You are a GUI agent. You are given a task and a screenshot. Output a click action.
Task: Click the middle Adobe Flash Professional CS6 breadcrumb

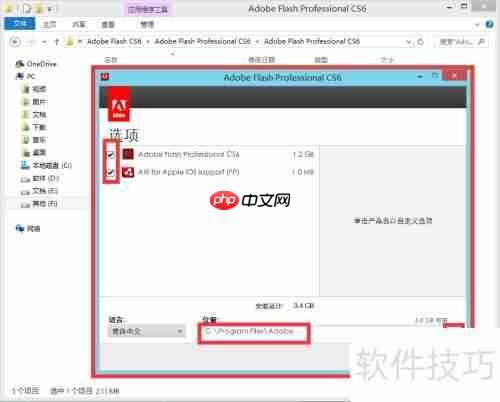(203, 41)
